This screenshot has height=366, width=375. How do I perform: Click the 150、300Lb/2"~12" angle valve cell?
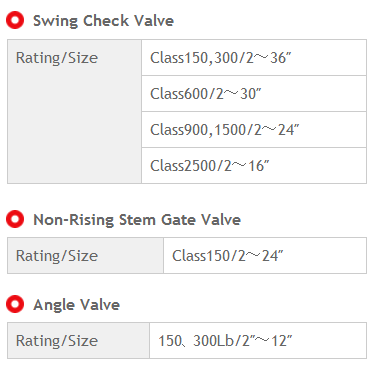tap(258, 341)
